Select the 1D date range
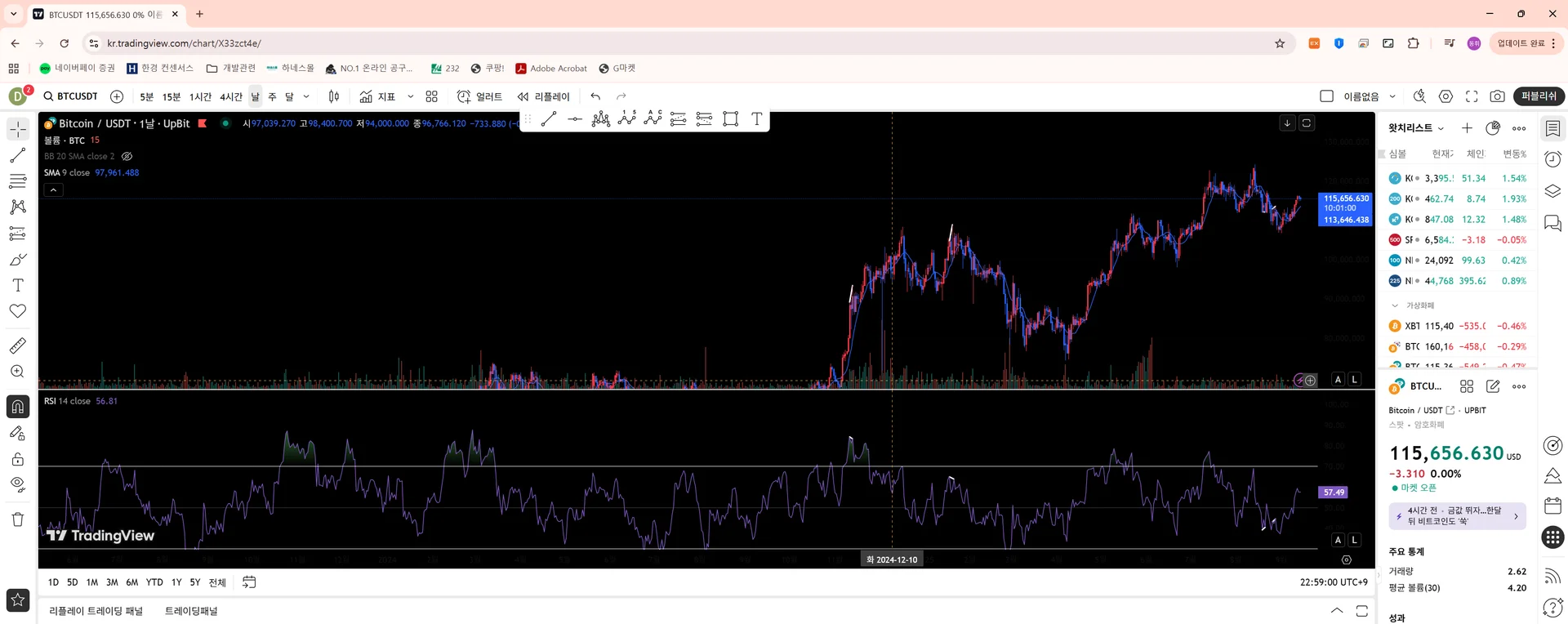This screenshot has height=624, width=1568. 53,582
